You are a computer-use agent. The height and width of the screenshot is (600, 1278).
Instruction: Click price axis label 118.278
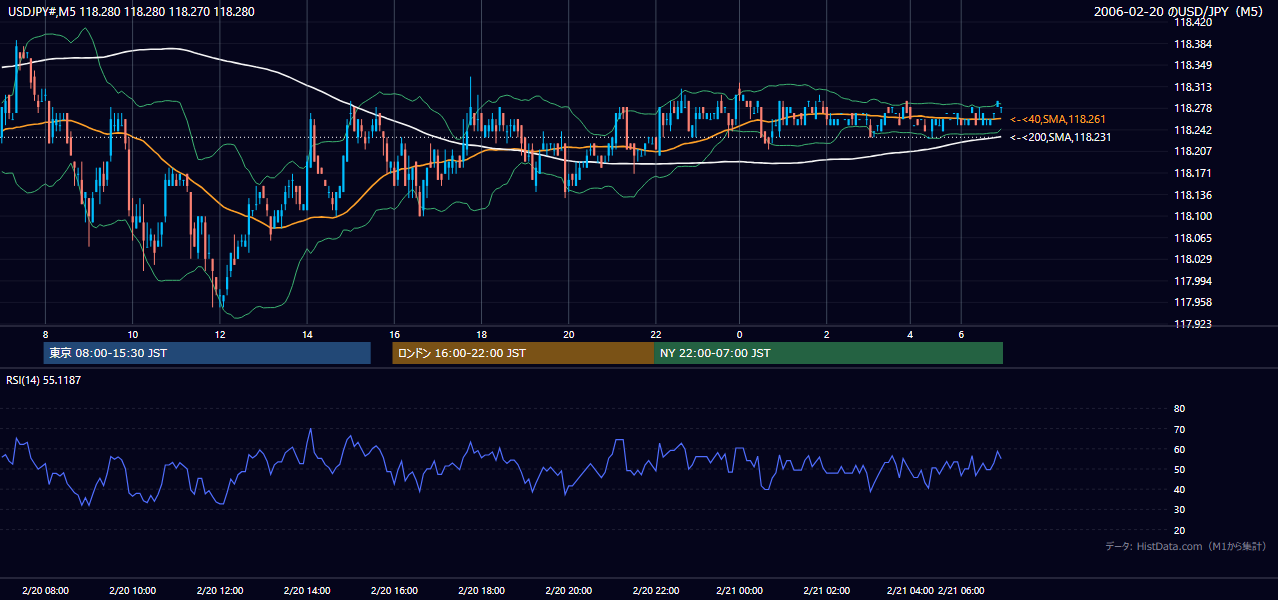(x=1193, y=108)
